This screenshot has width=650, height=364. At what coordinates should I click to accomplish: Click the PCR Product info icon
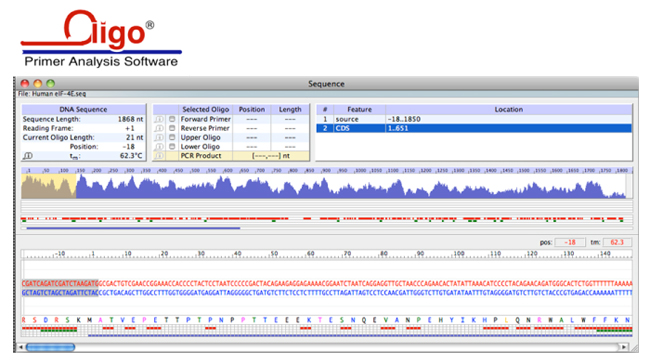159,156
